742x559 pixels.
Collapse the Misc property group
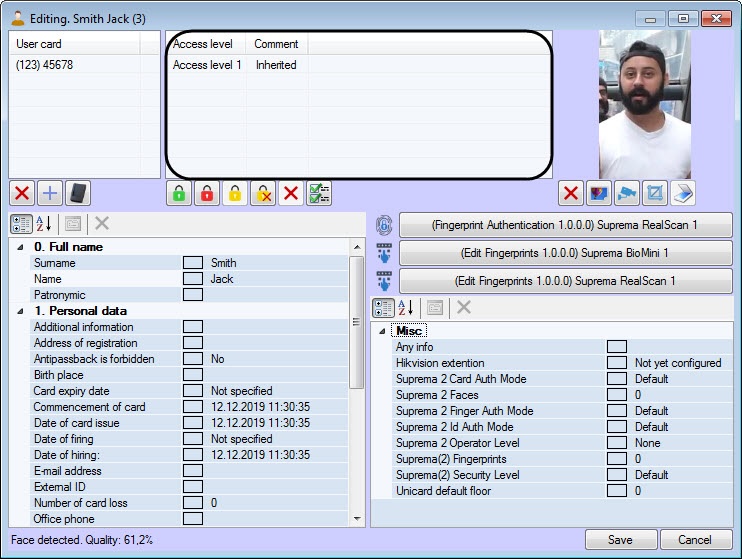coord(381,331)
